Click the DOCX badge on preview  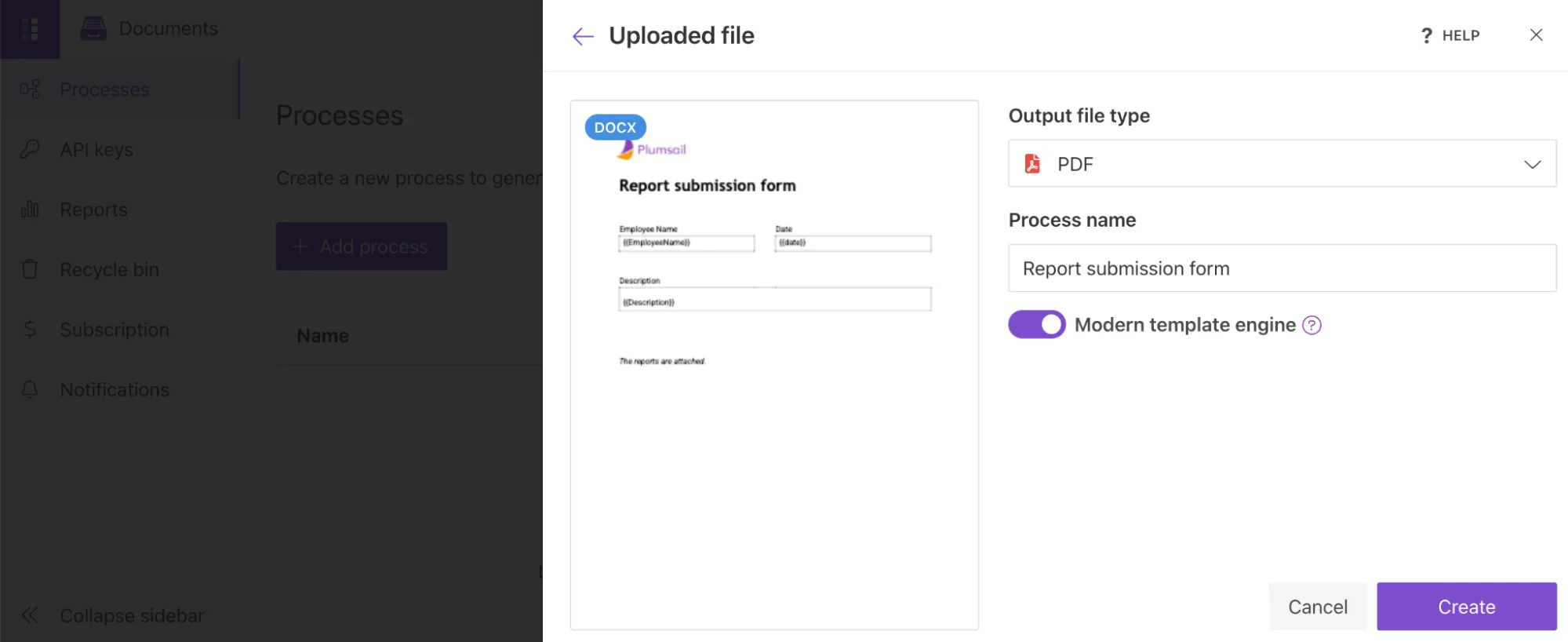(x=615, y=127)
